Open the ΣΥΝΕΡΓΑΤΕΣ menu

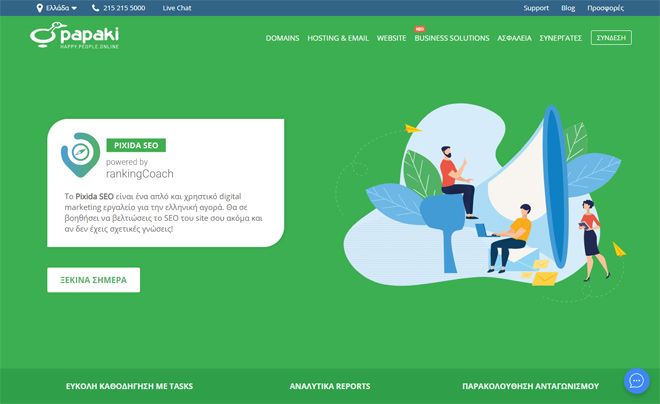(561, 38)
